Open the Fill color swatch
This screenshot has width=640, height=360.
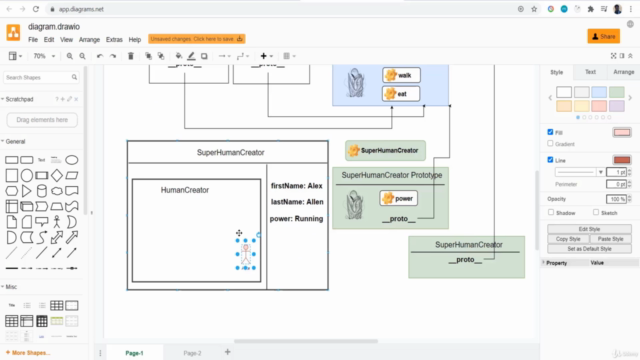pyautogui.click(x=622, y=132)
